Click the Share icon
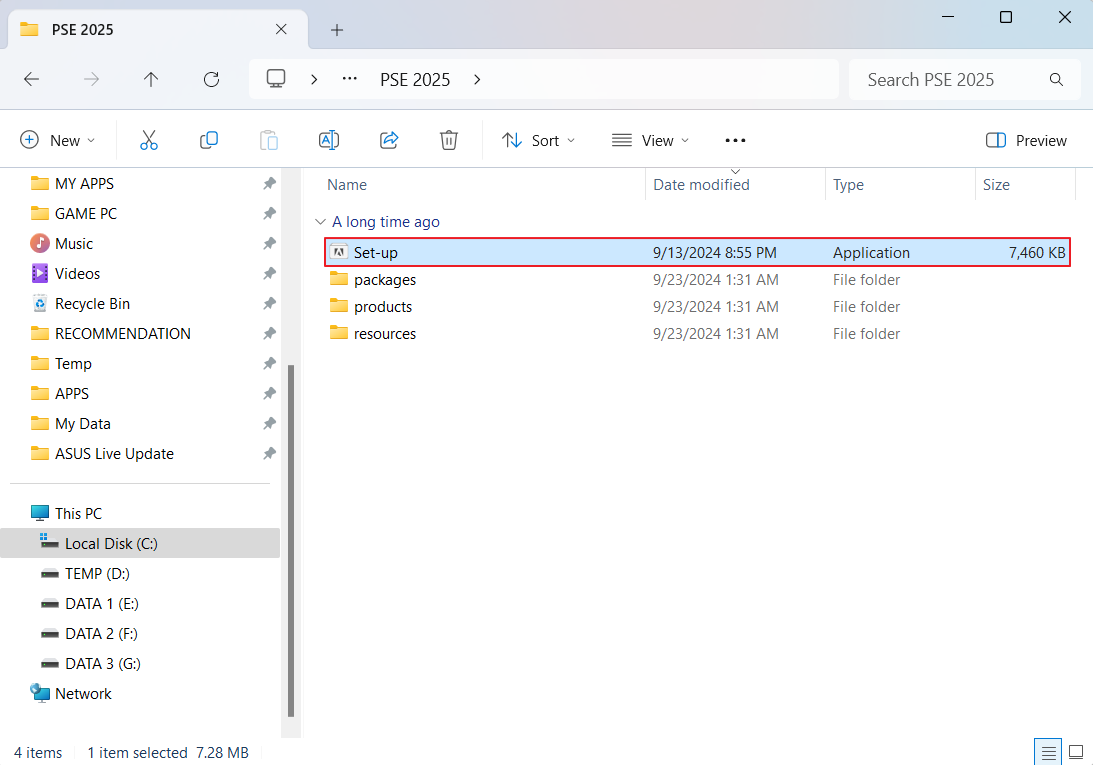Viewport: 1093px width, 765px height. point(389,140)
